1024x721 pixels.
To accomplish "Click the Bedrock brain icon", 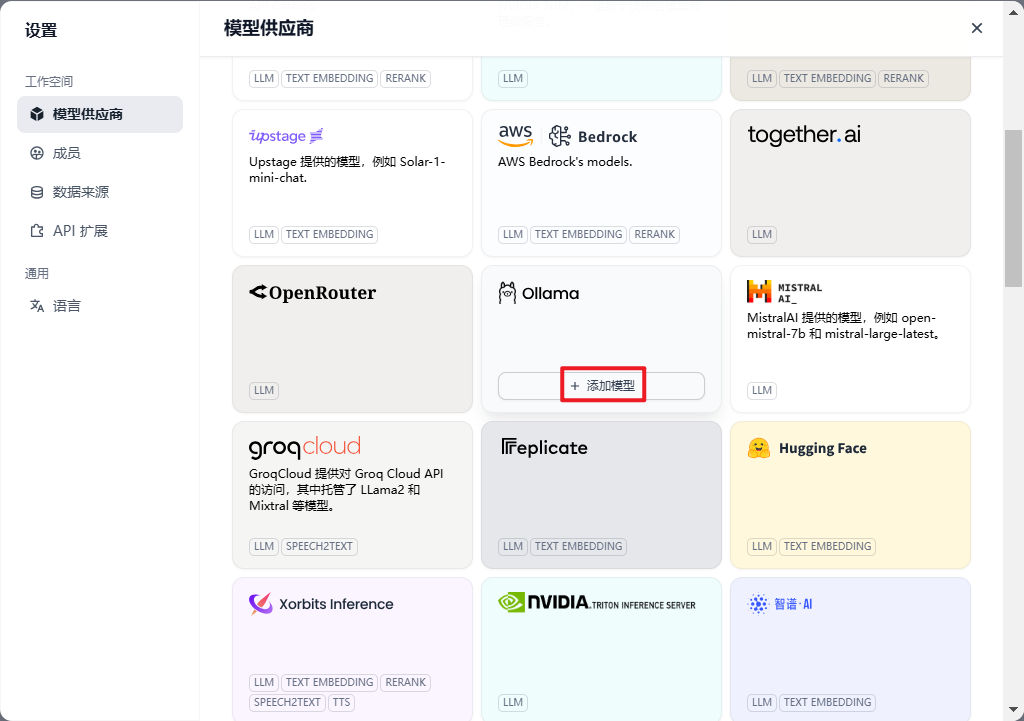I will [x=560, y=136].
